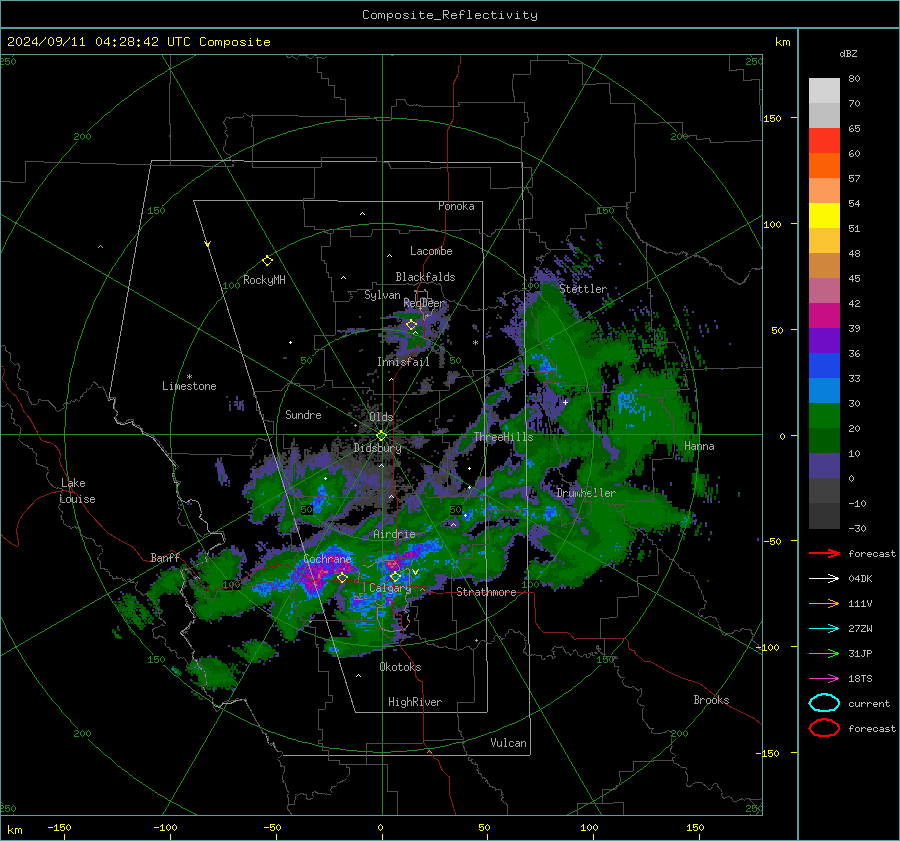Pick the green 20-30 dBZ swatch
Viewport: 900px width, 841px height.
coord(824,416)
